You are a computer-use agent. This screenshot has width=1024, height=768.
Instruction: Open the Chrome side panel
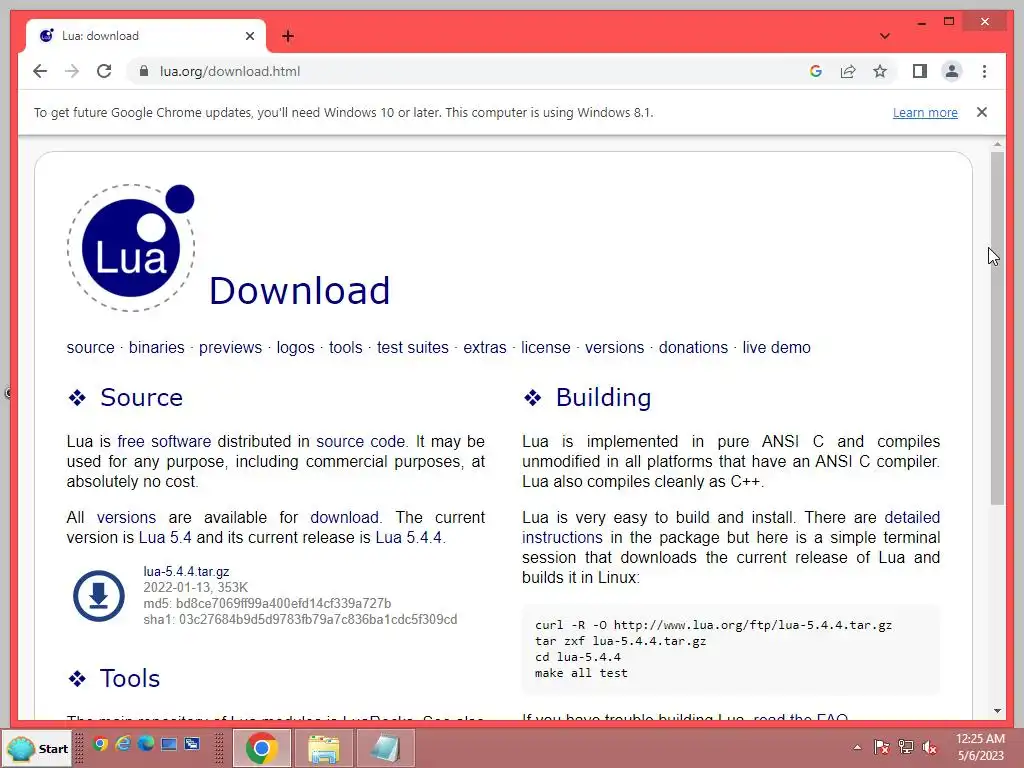920,71
